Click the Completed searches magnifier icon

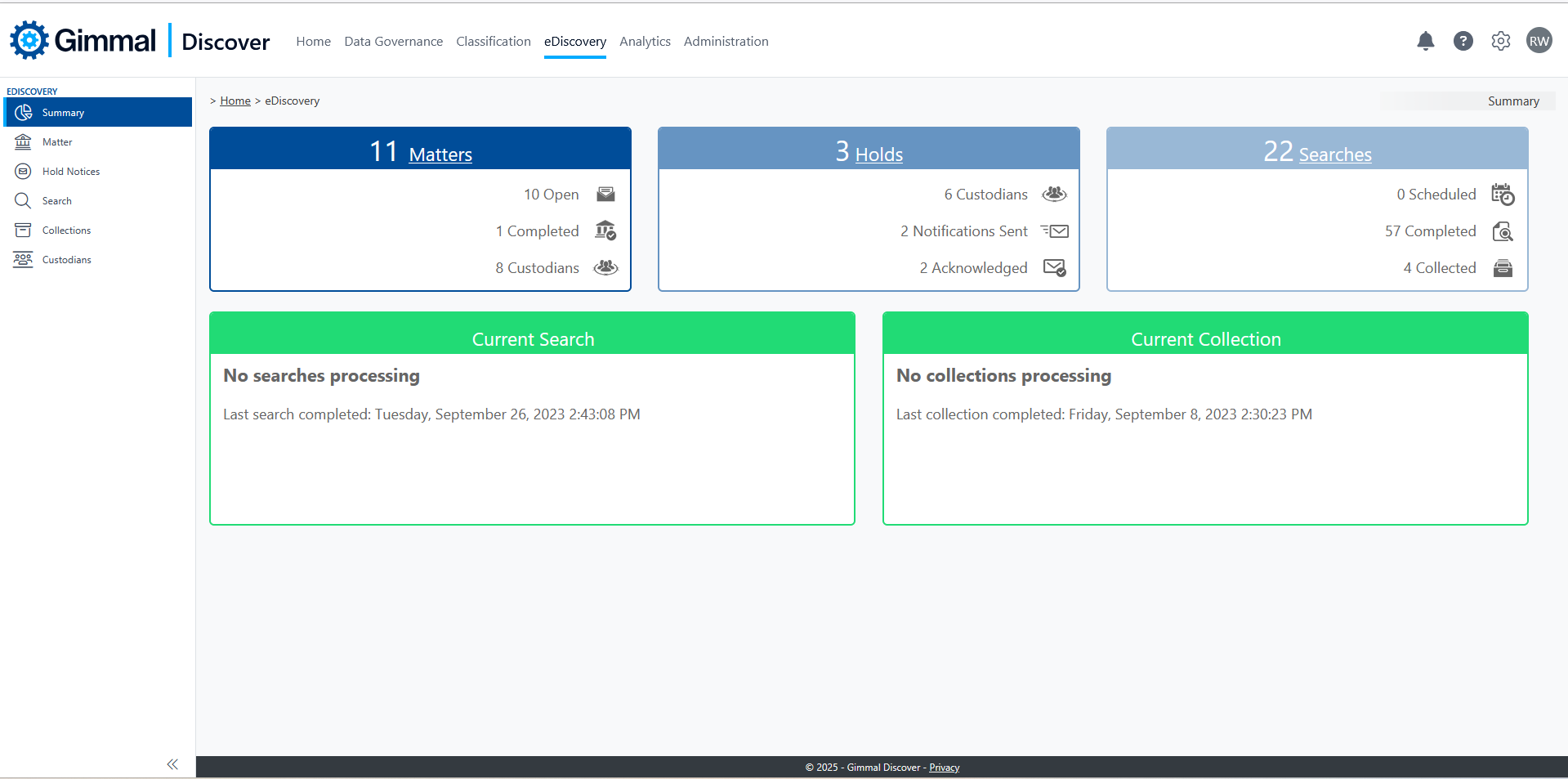1503,231
